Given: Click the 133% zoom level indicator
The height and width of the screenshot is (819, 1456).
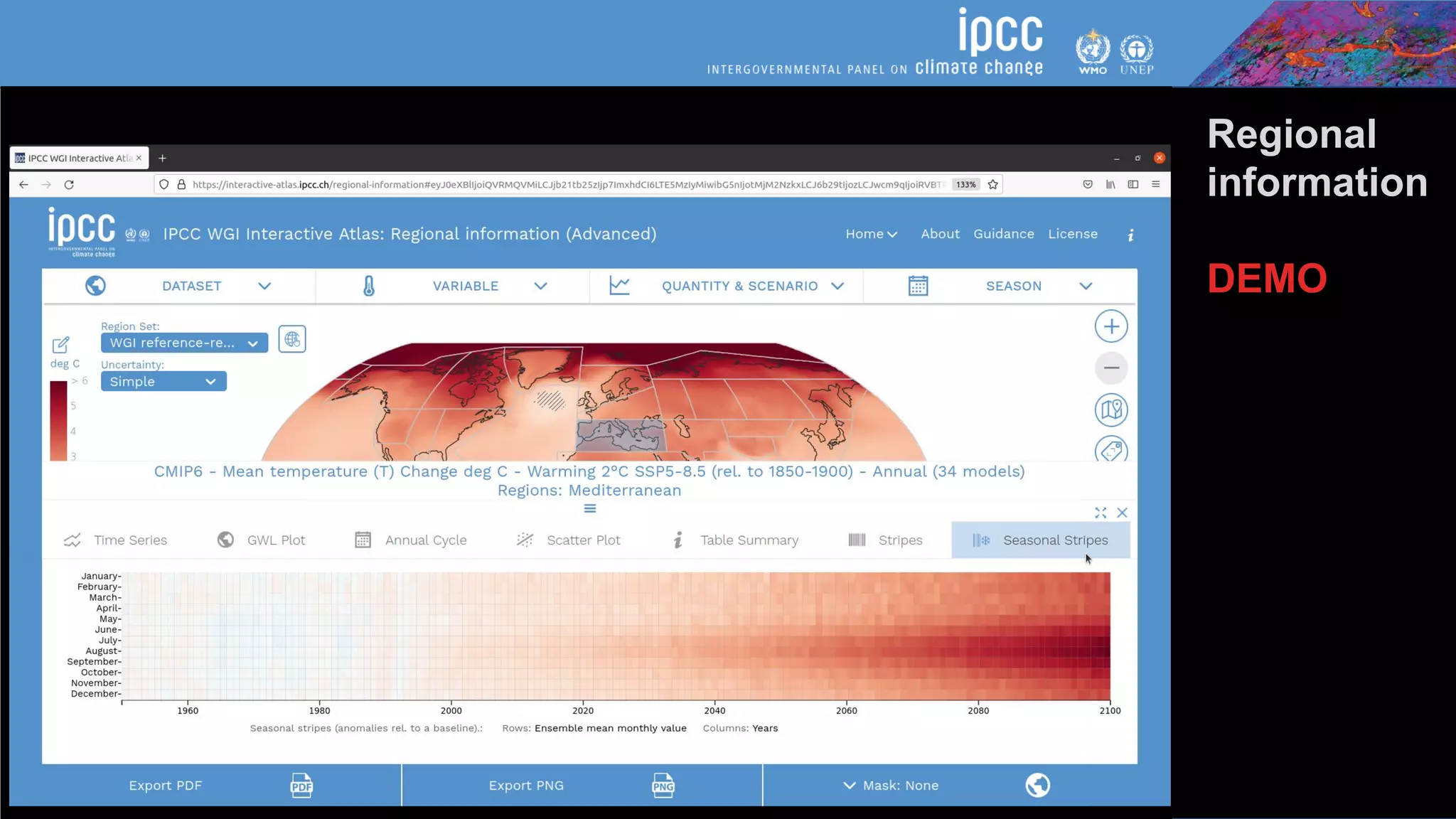Looking at the screenshot, I should 965,185.
